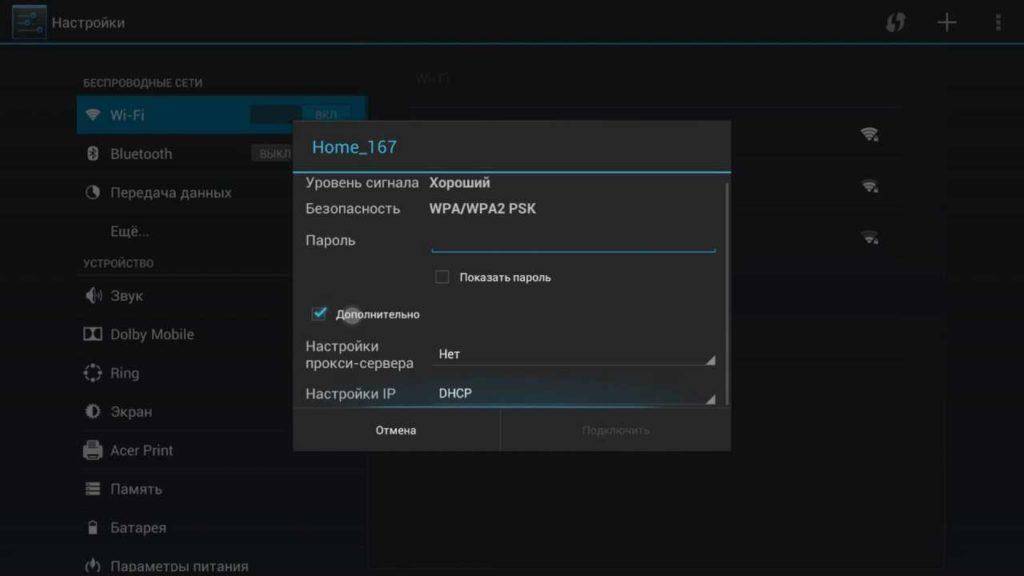This screenshot has height=576, width=1024.
Task: Tap the data usage icon
Action: tap(93, 192)
